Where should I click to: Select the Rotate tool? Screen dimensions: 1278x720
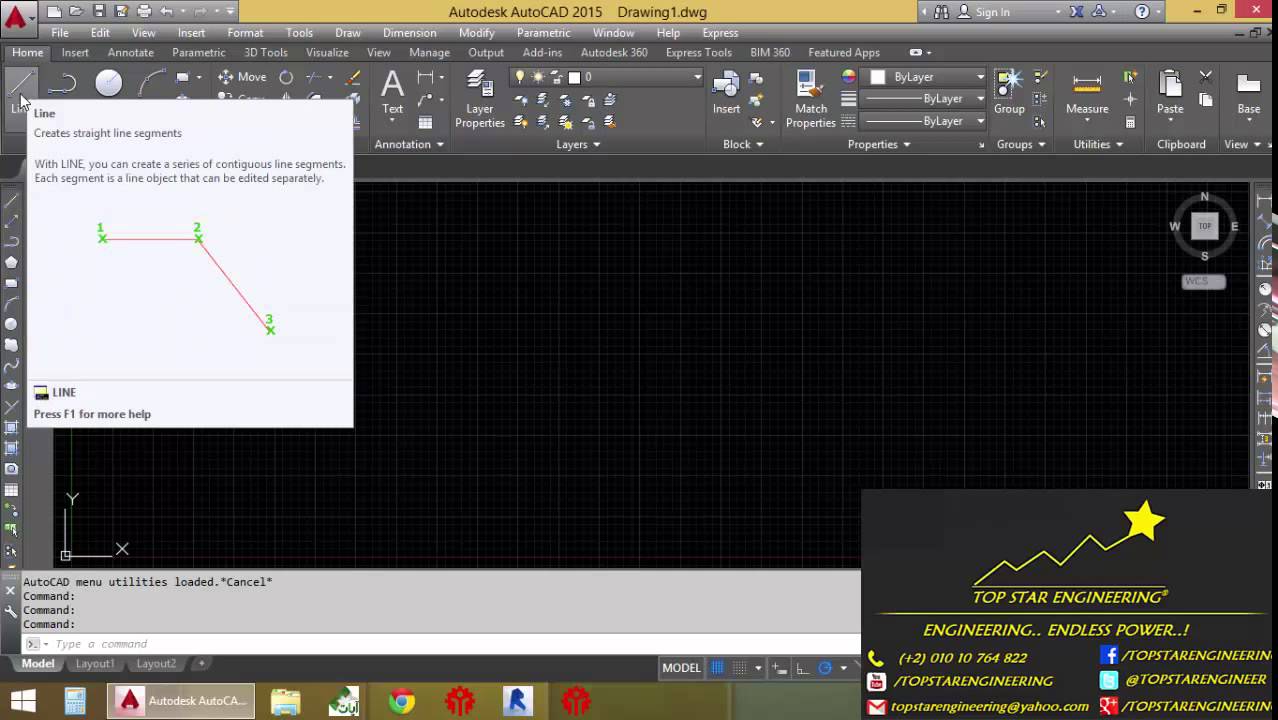pos(286,77)
